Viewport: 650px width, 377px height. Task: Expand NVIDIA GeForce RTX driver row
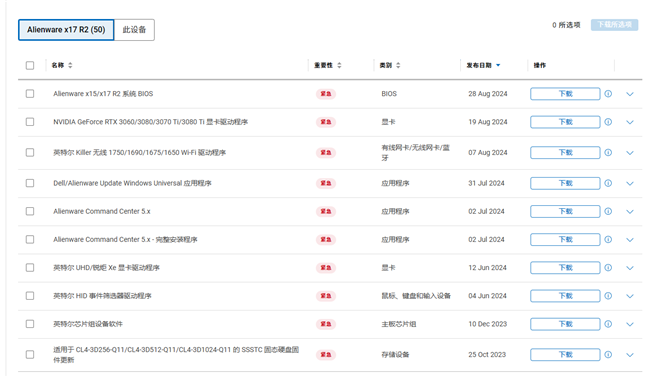630,122
